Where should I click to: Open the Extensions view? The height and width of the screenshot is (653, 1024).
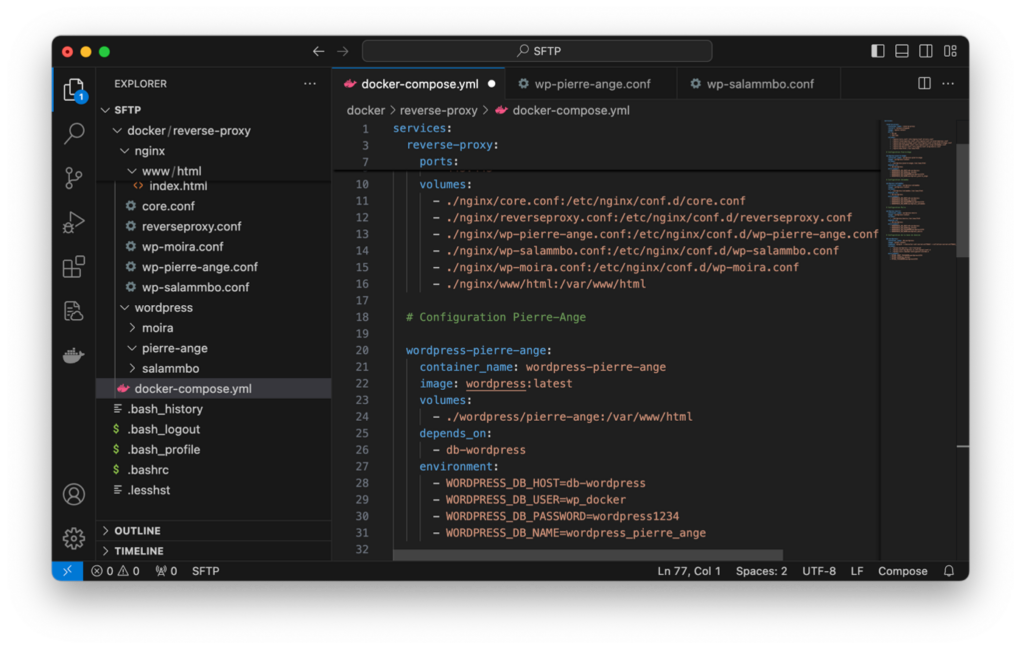(74, 266)
